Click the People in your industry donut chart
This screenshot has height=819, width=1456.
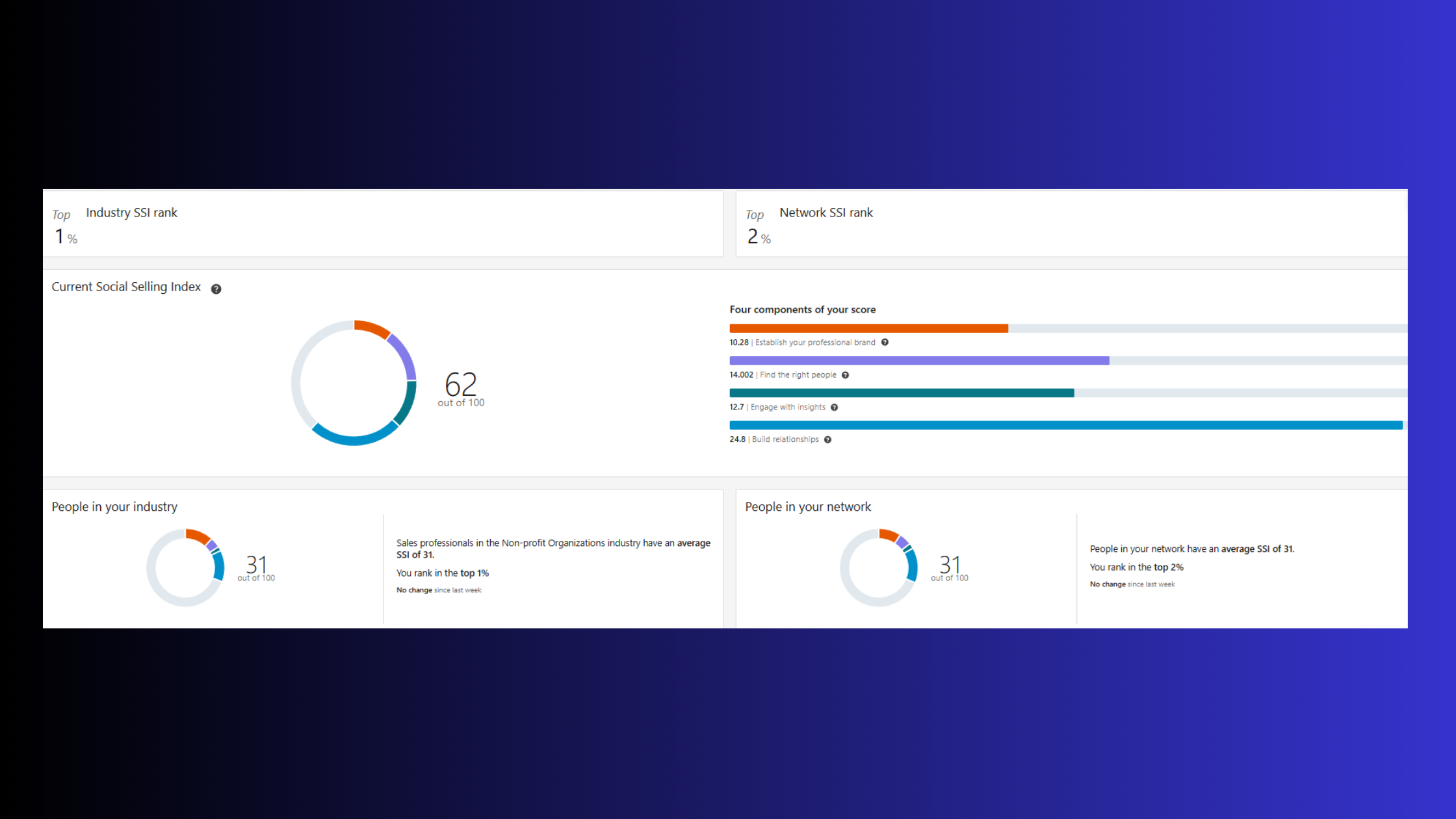[x=185, y=567]
